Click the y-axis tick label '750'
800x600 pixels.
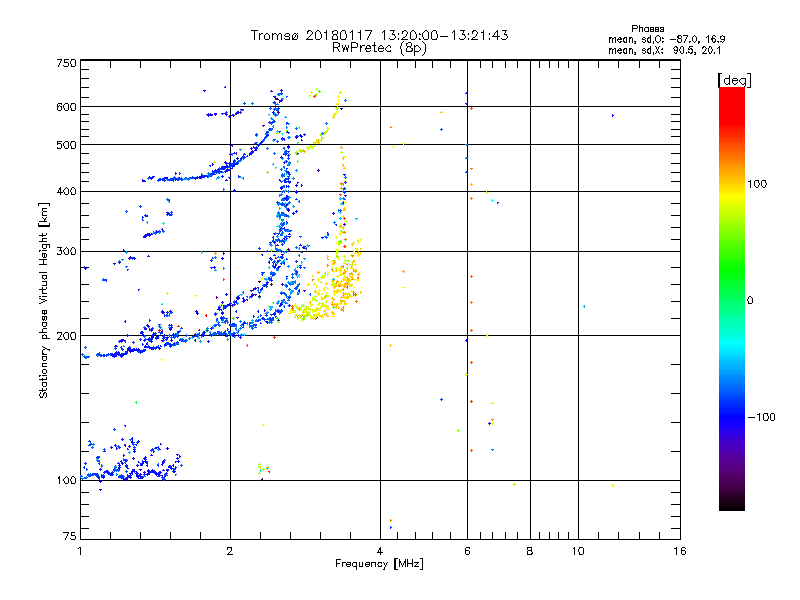pos(66,63)
